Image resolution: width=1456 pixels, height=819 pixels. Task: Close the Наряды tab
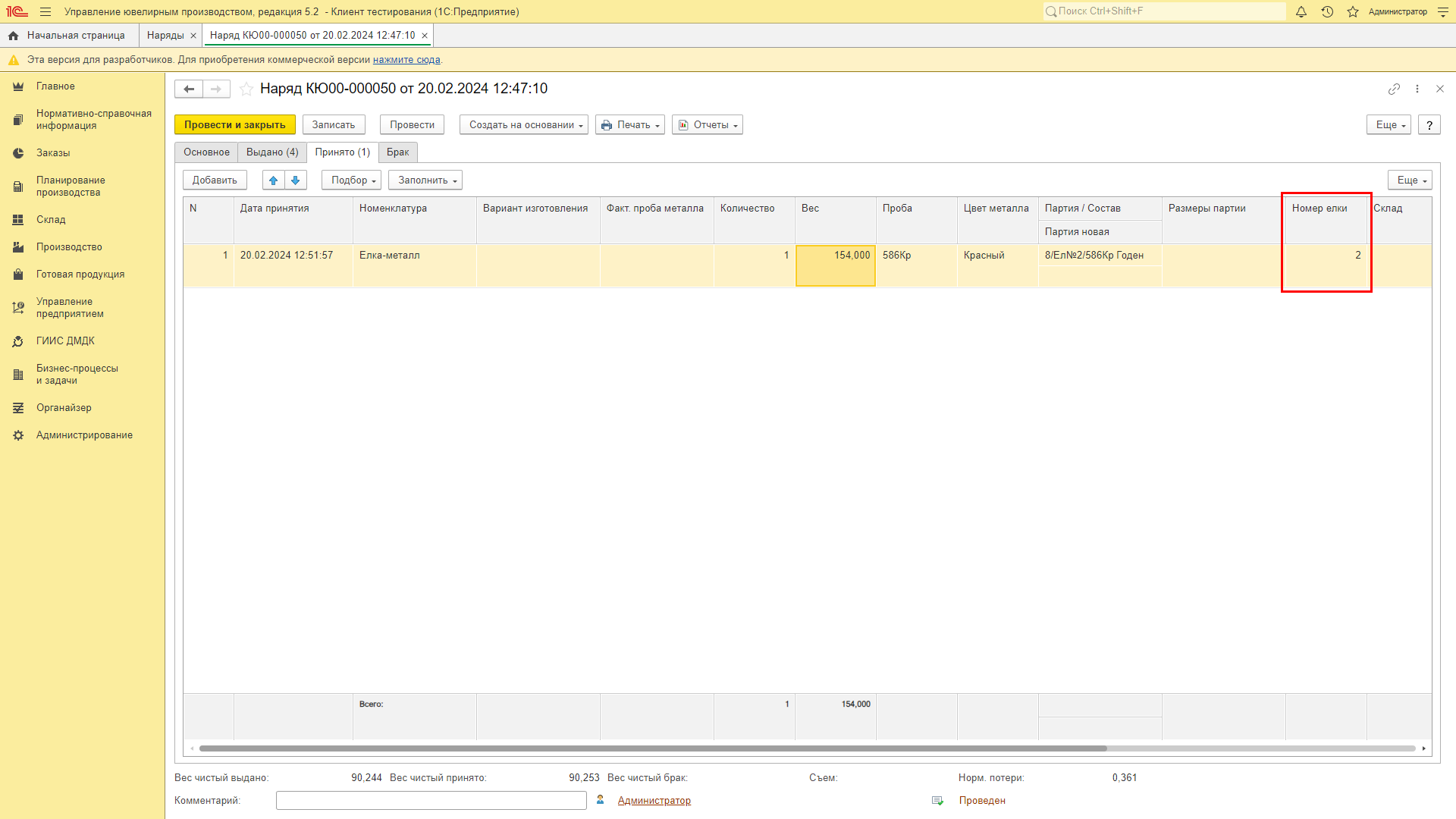[x=193, y=36]
